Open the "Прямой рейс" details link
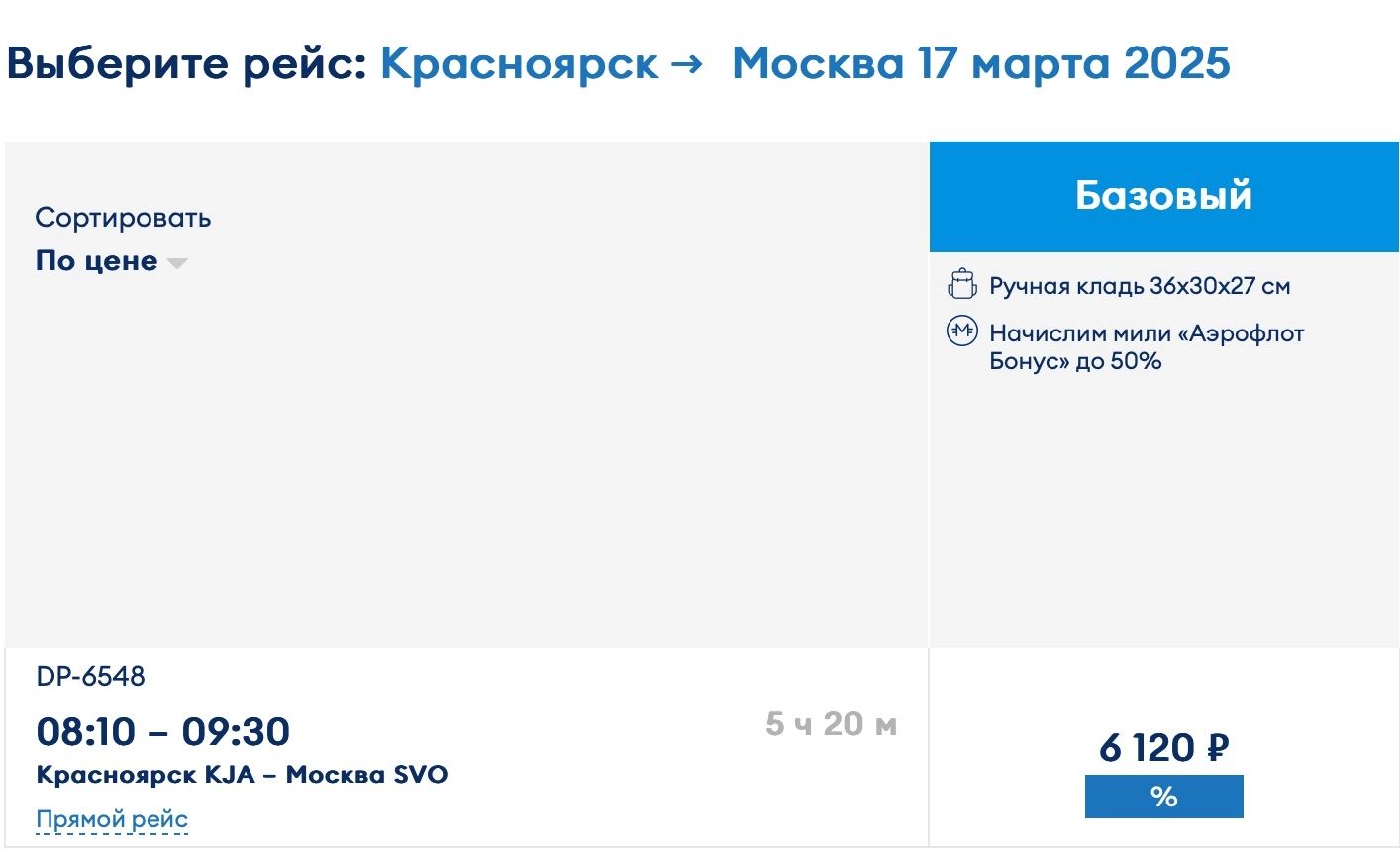The image size is (1400, 851). click(112, 819)
